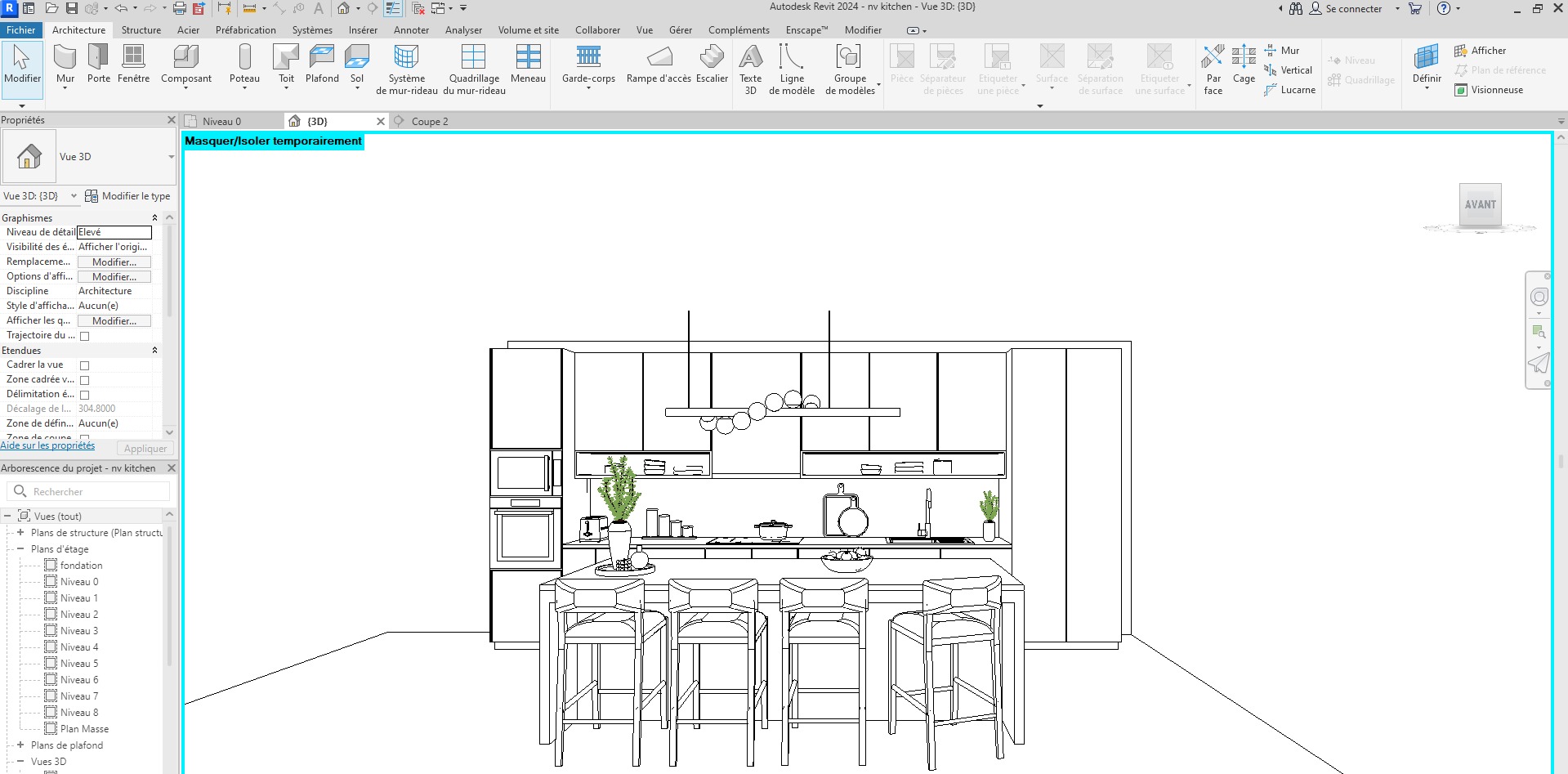Click the Texte 3D tool
The height and width of the screenshot is (774, 1568).
[x=751, y=70]
